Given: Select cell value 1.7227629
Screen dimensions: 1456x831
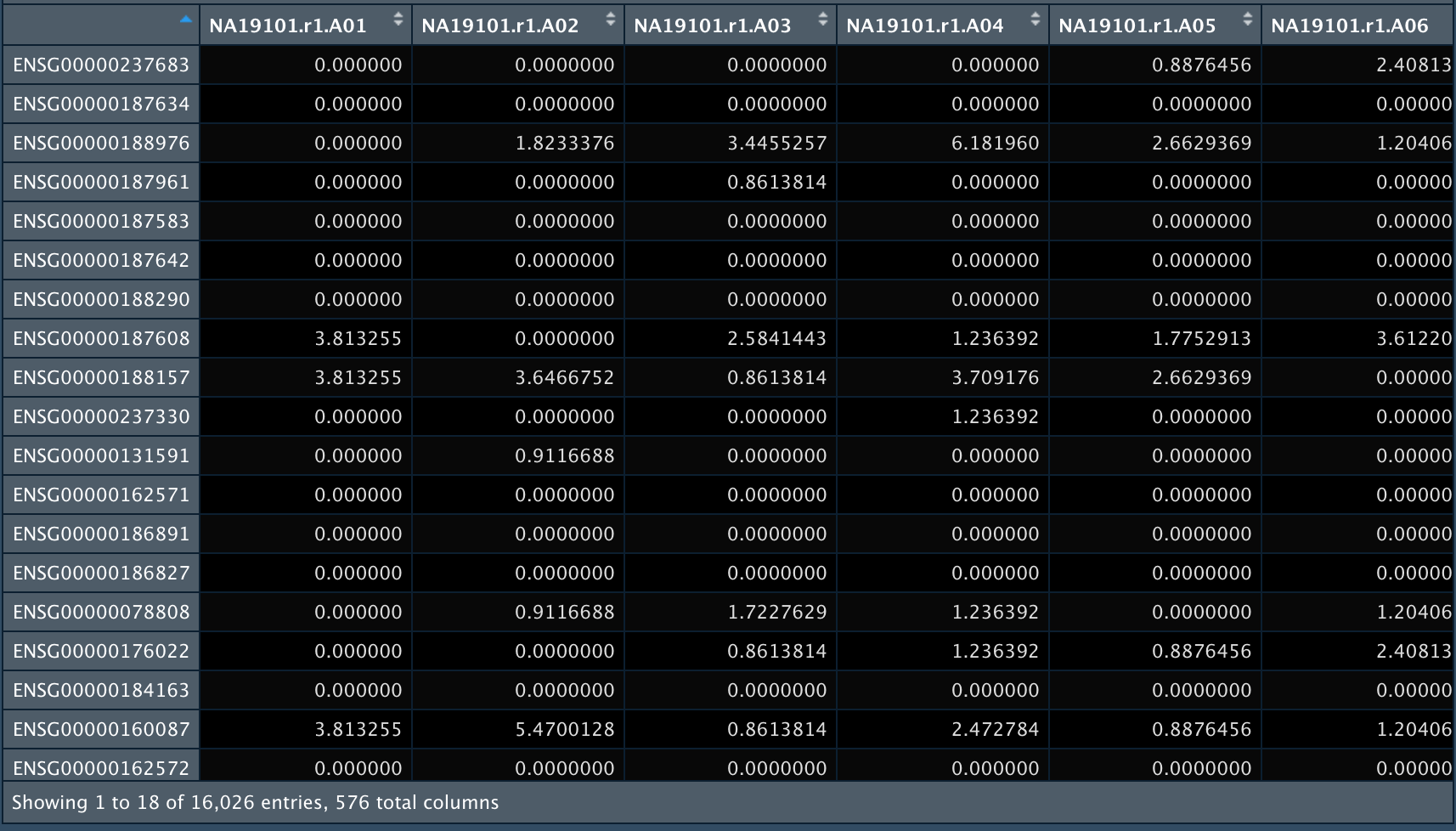Looking at the screenshot, I should click(777, 612).
